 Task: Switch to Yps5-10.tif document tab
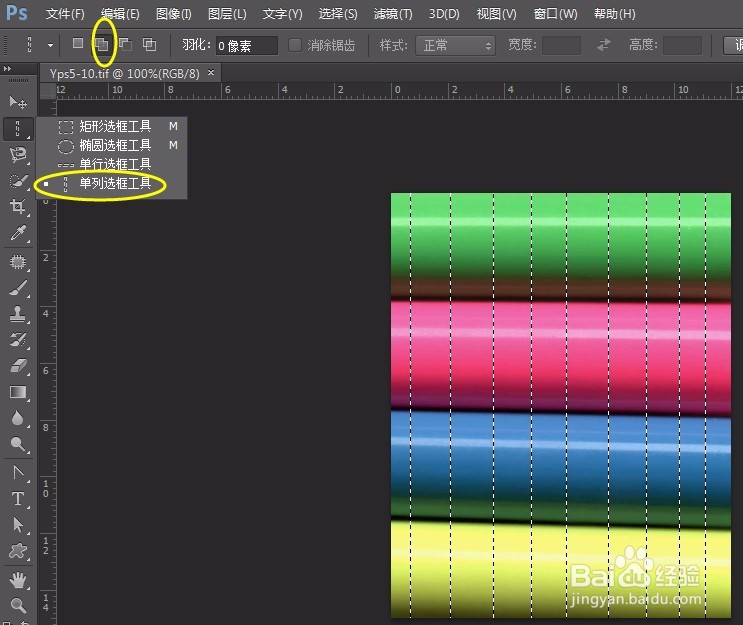(x=125, y=73)
